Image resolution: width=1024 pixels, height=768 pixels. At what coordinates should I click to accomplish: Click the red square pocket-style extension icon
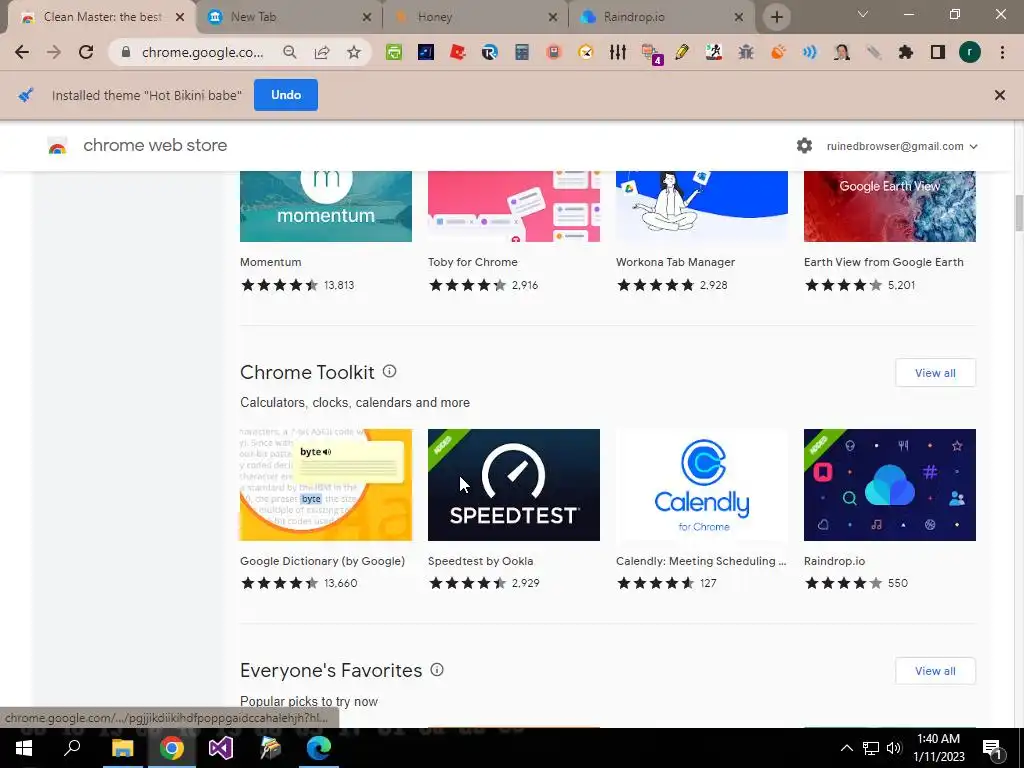pos(554,52)
